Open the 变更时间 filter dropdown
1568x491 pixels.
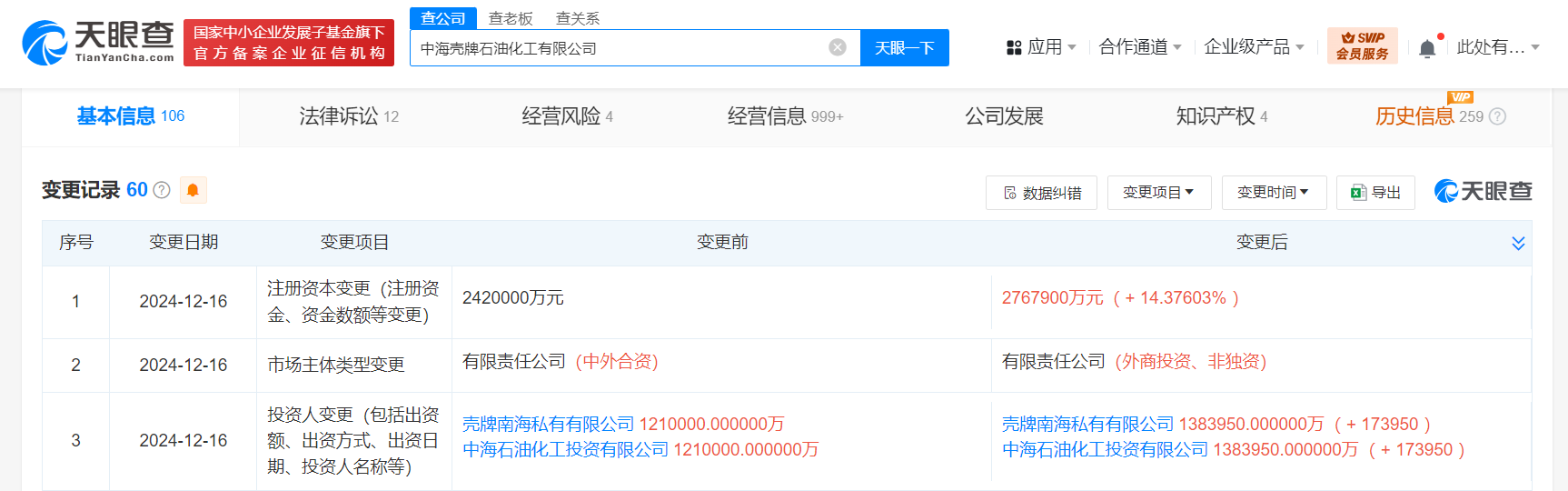tap(1274, 193)
